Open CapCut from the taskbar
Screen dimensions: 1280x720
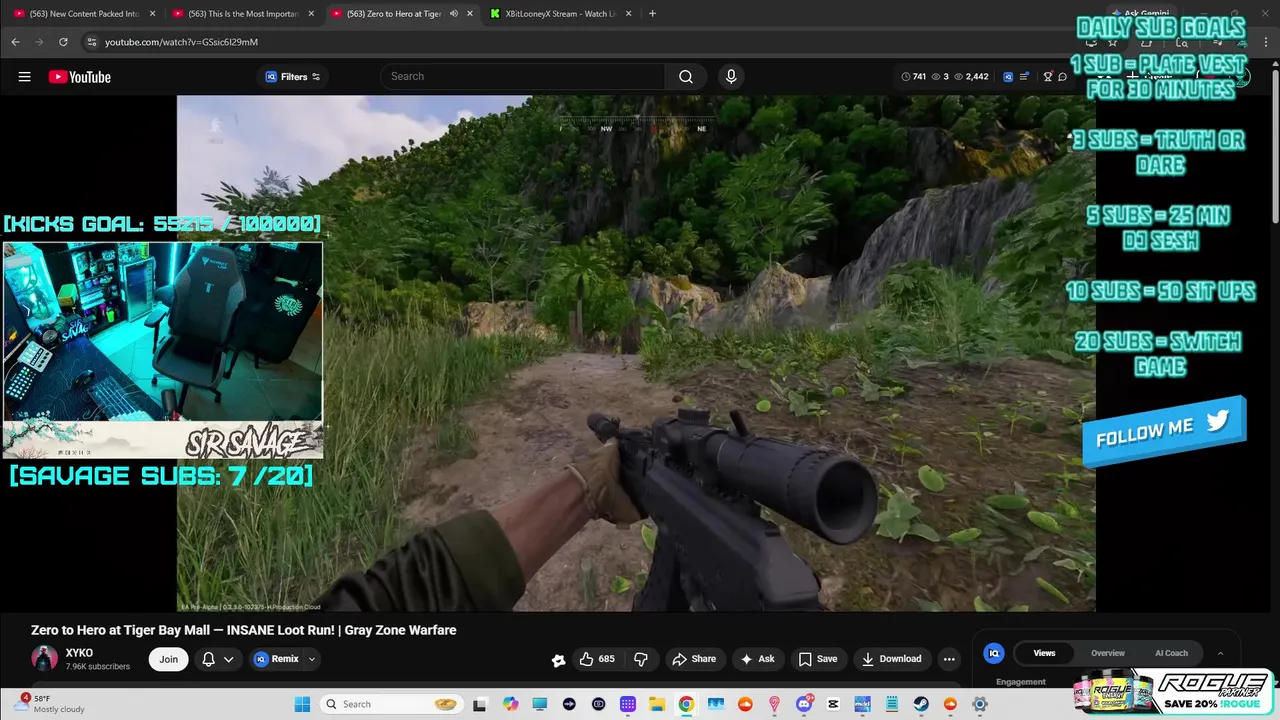(833, 704)
